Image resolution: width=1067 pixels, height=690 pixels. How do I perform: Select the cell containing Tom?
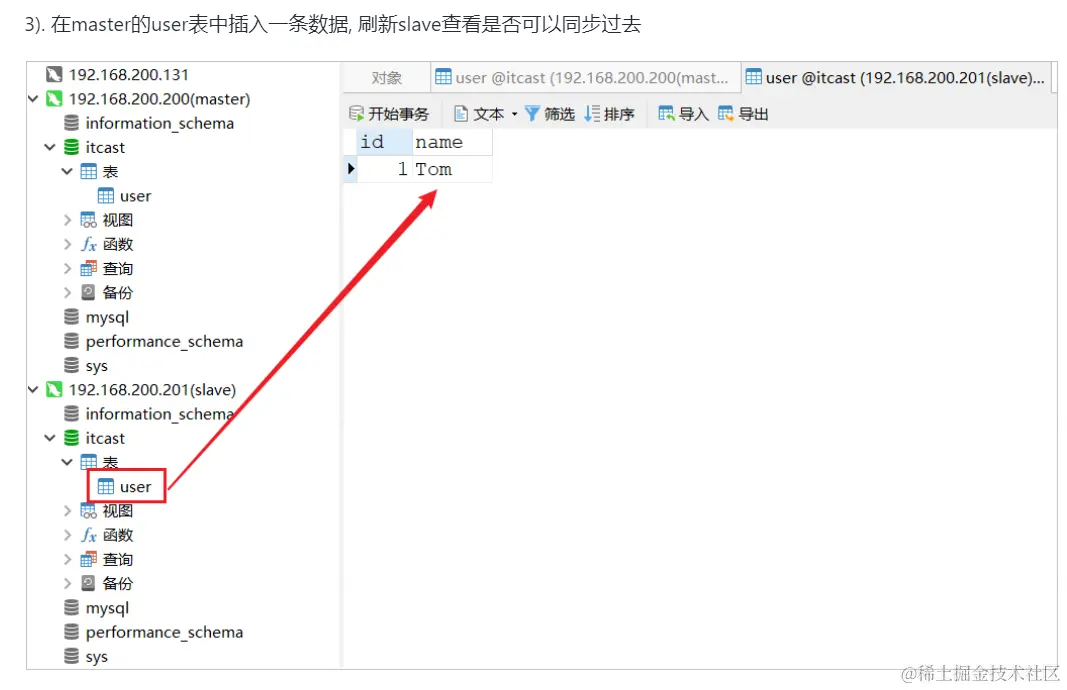tap(452, 169)
